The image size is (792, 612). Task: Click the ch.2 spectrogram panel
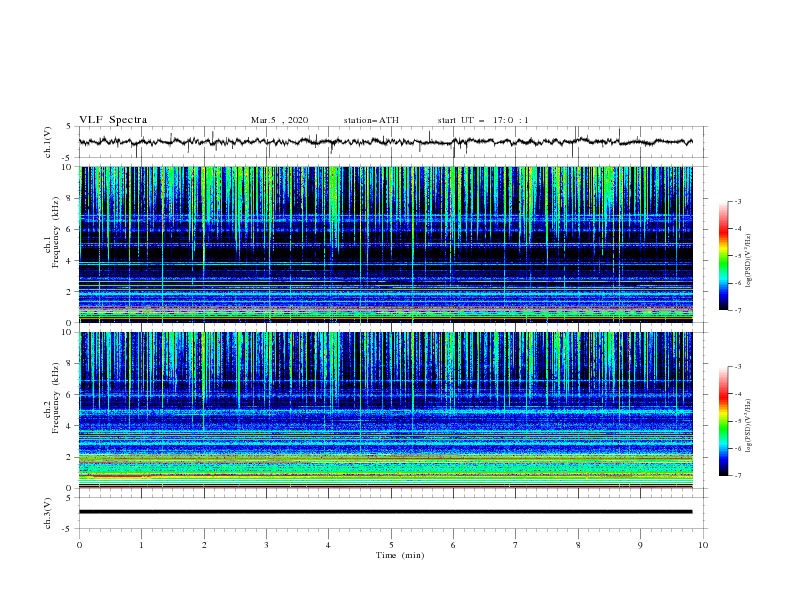click(x=385, y=410)
